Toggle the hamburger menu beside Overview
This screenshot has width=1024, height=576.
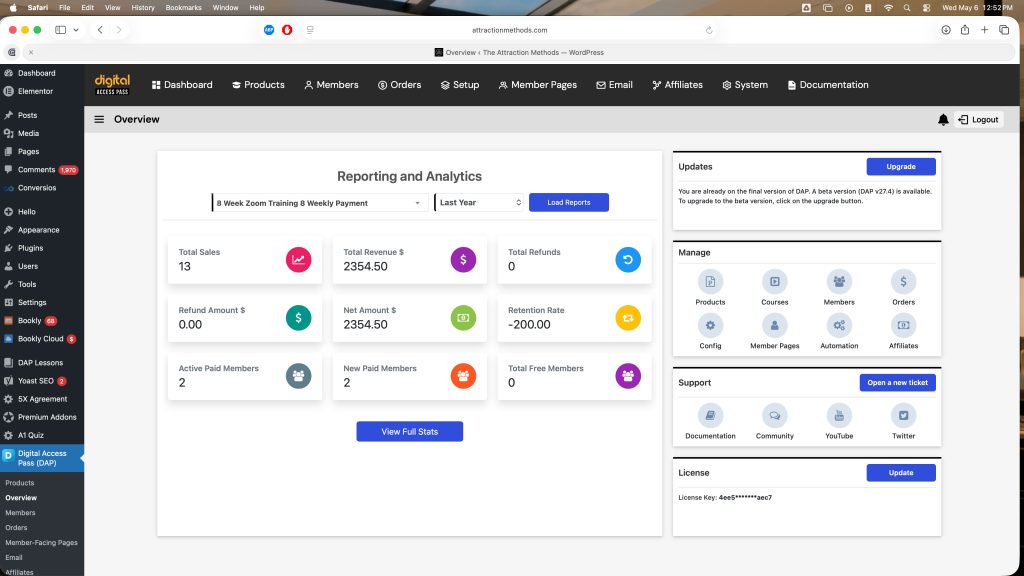click(99, 120)
